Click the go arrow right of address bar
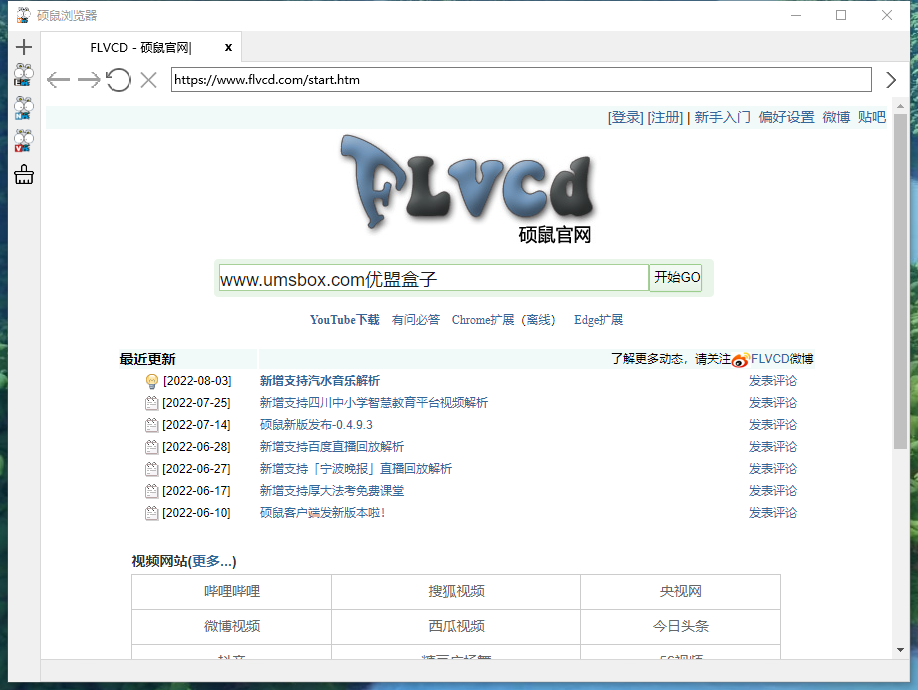 (x=890, y=80)
